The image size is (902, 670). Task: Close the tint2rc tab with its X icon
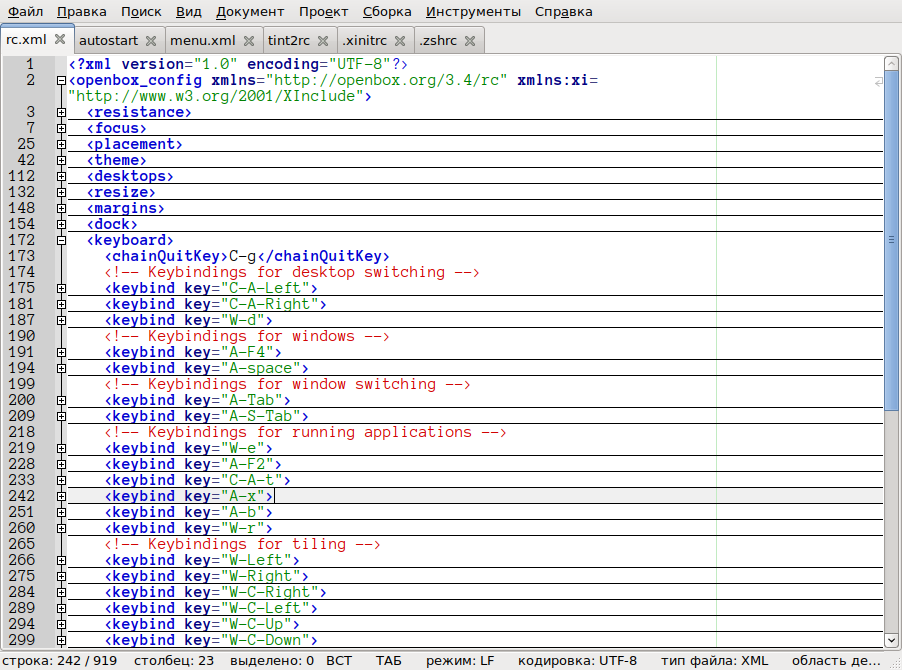pyautogui.click(x=323, y=41)
